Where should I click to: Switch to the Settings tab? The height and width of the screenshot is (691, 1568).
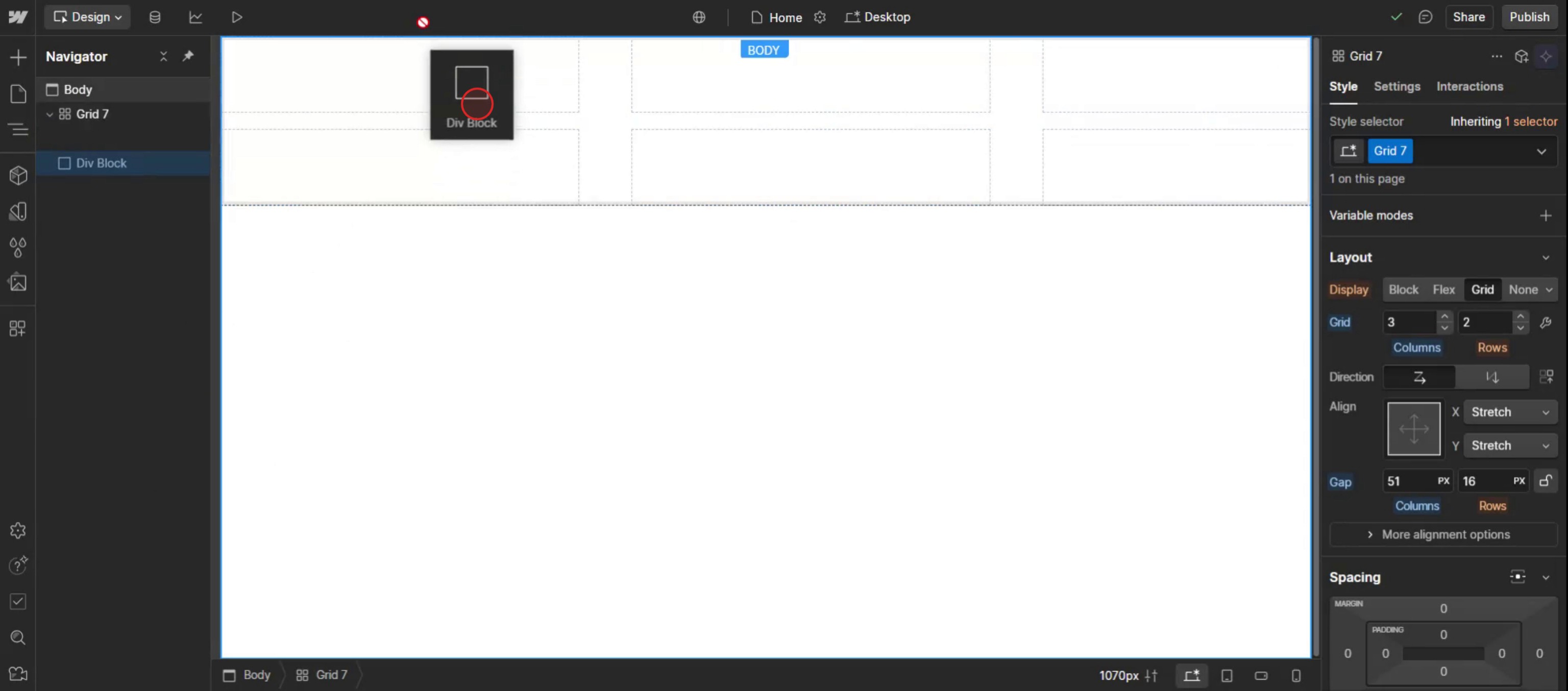point(1396,86)
